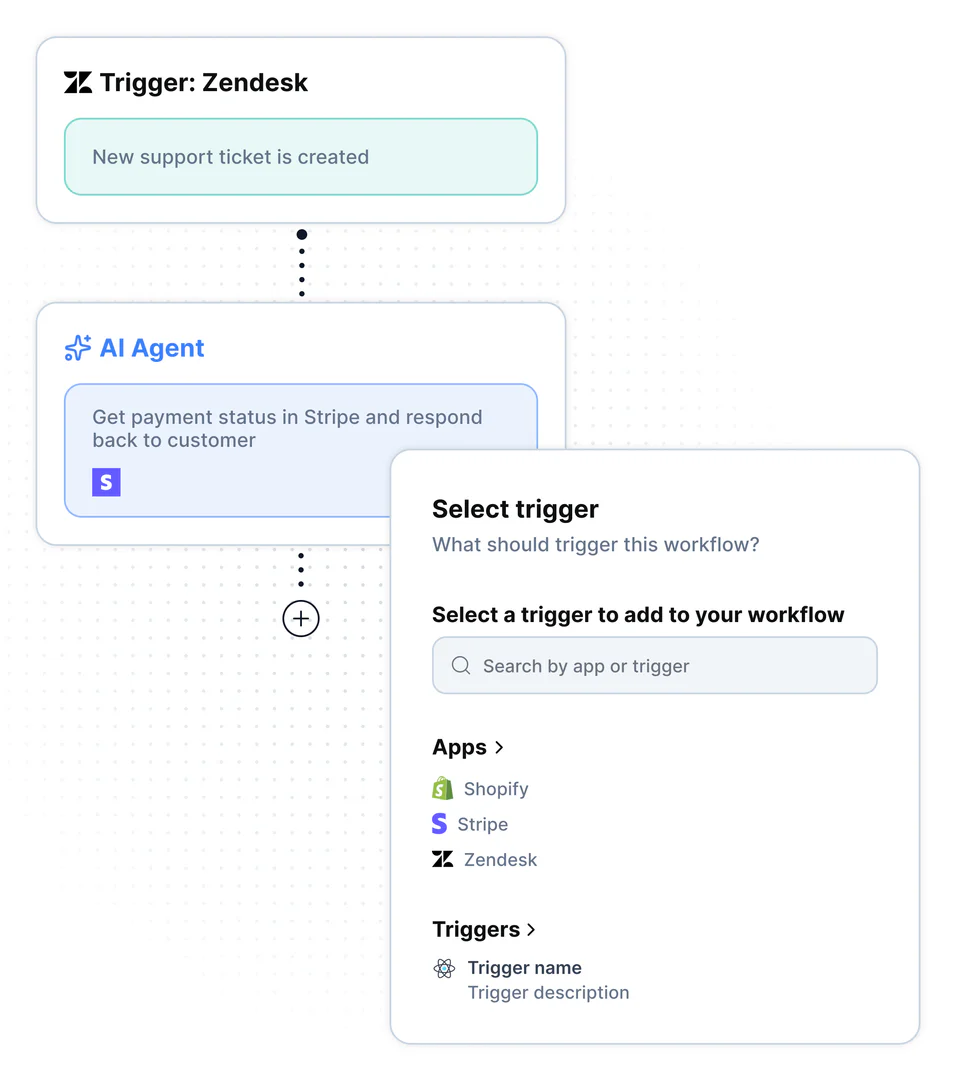This screenshot has height=1080, width=956.
Task: Click the Zendesk logo in the trigger header
Action: 78,83
